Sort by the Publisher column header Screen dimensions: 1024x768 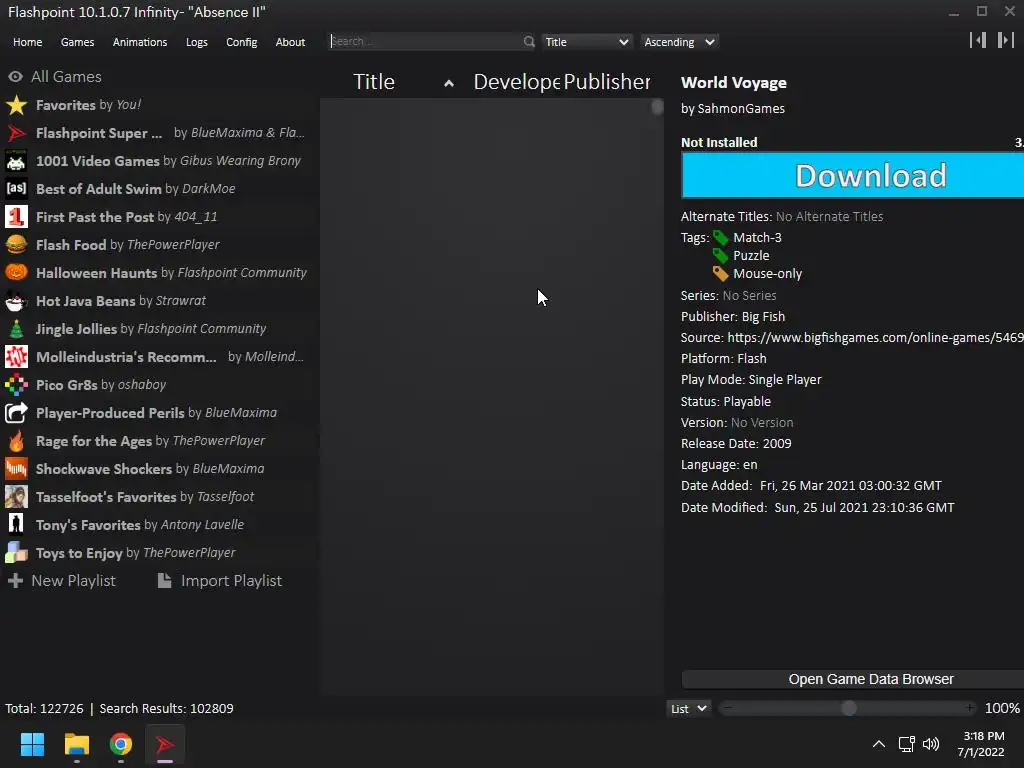coord(607,82)
